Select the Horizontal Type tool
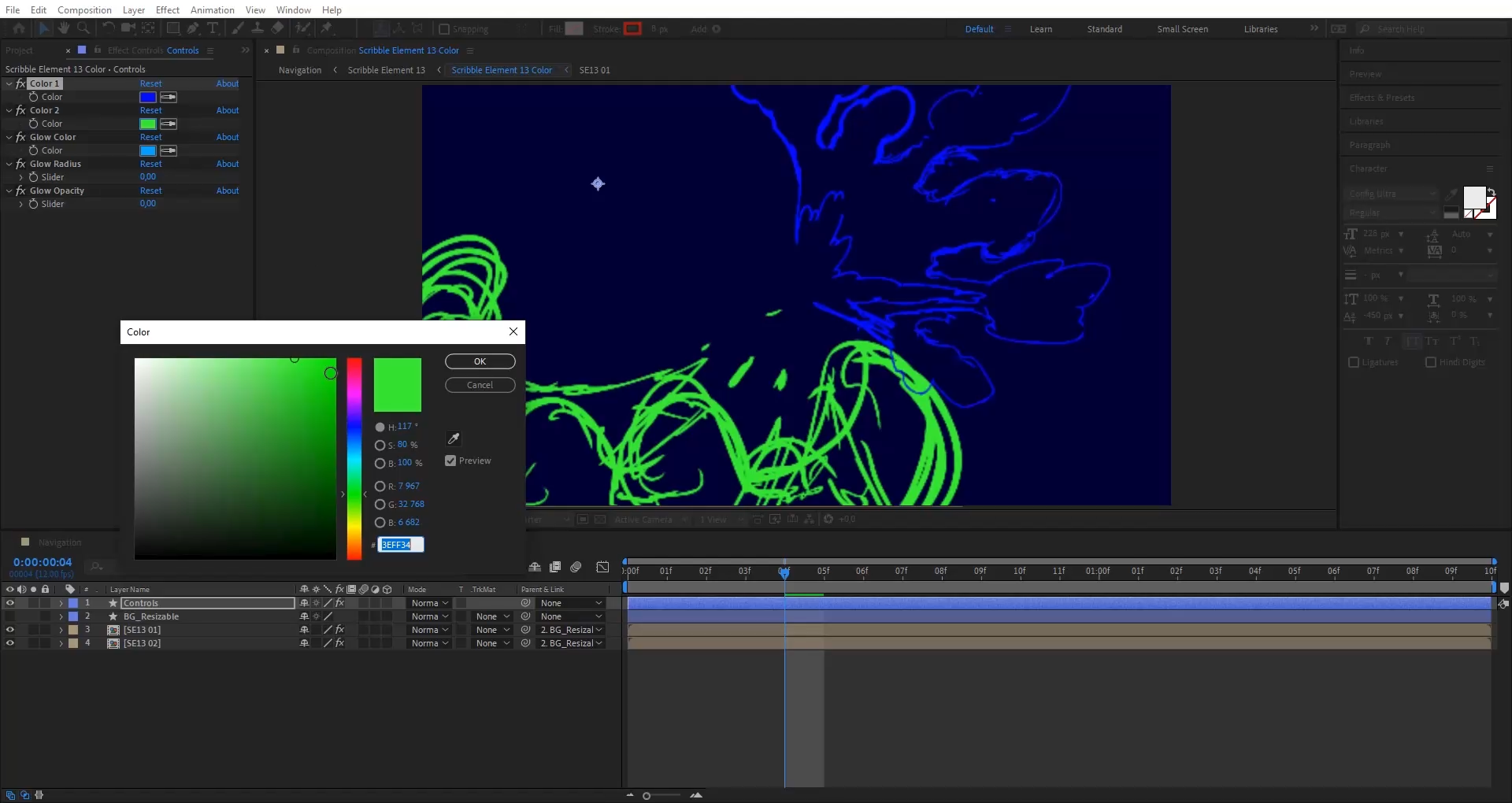 (x=213, y=28)
